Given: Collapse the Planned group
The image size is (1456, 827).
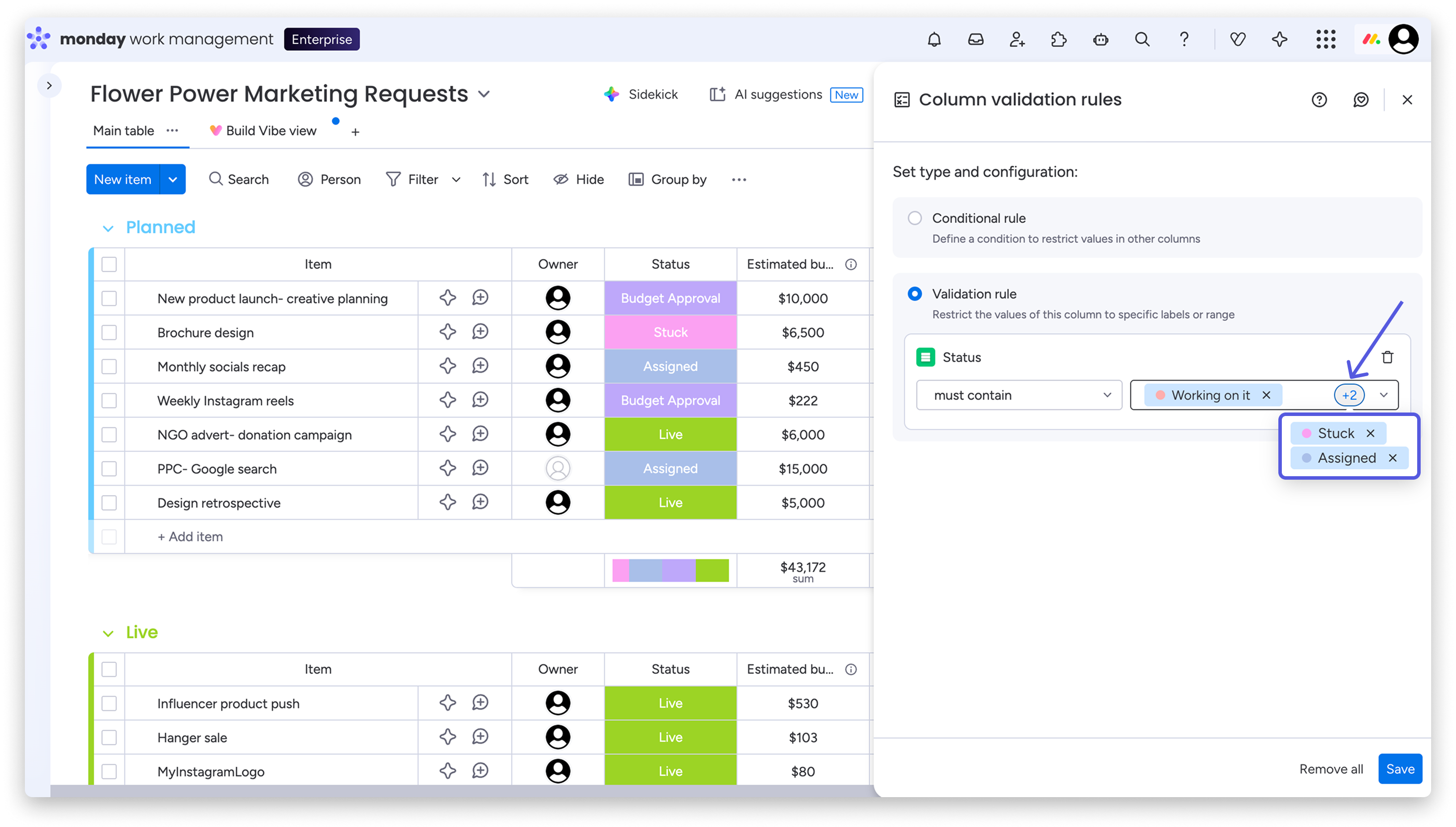Looking at the screenshot, I should click(108, 228).
